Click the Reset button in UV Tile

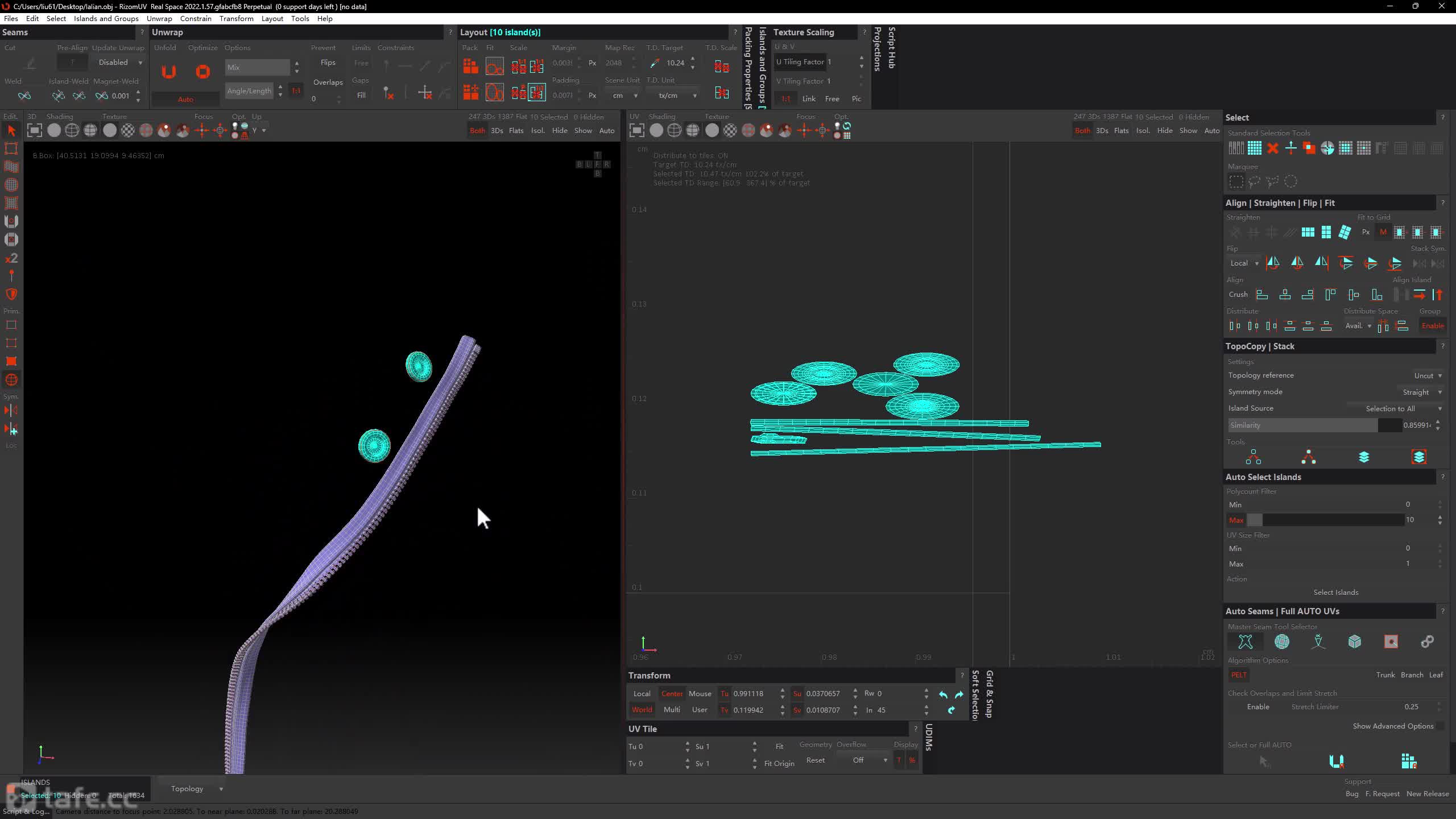point(815,760)
